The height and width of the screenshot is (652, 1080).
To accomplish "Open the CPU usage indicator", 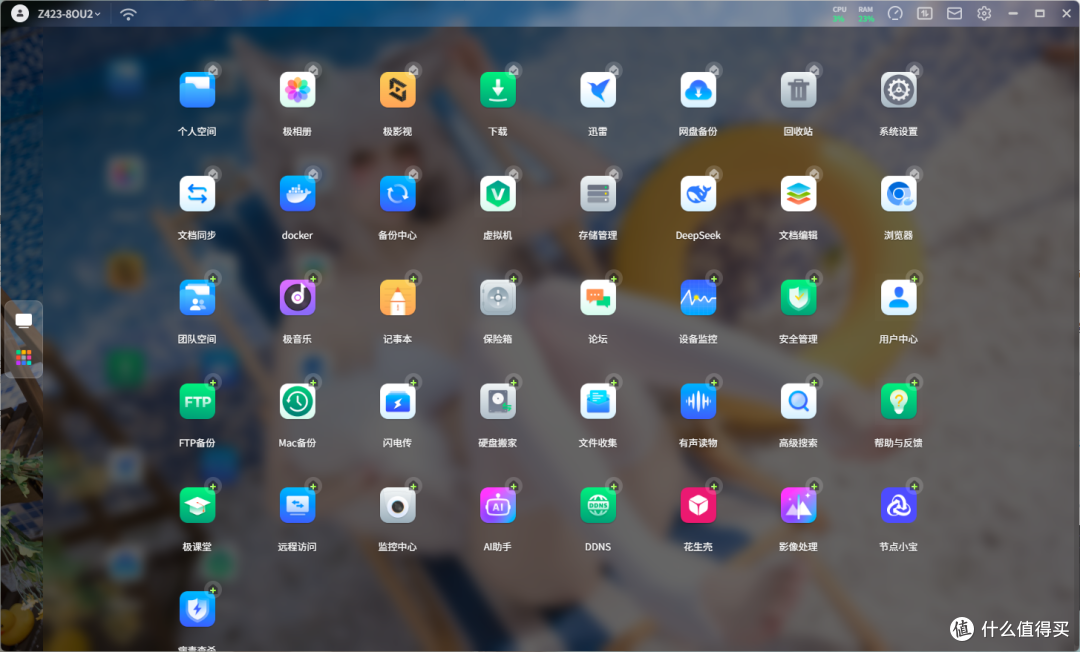I will coord(839,14).
